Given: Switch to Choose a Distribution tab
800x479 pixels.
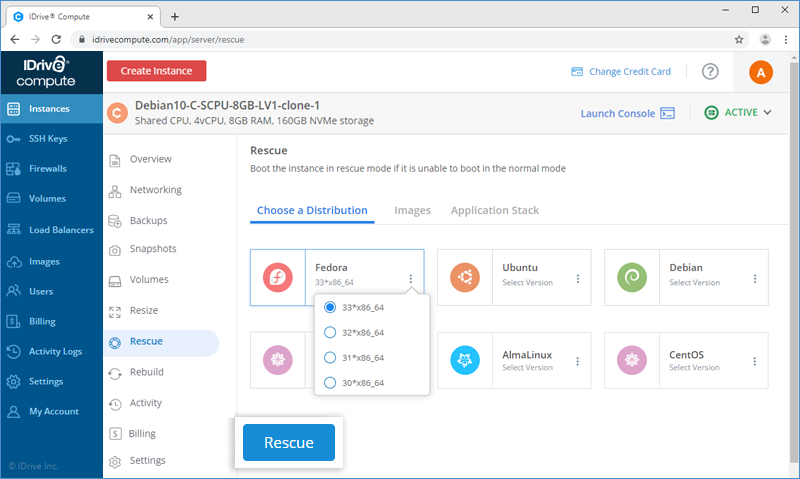Looking at the screenshot, I should point(312,210).
